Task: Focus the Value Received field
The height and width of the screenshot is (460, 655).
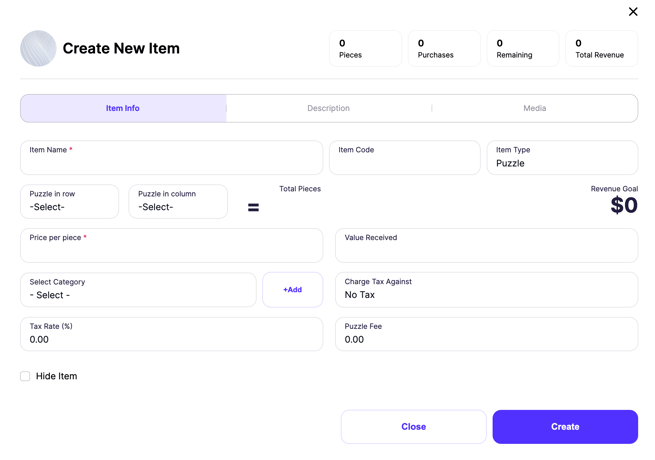Action: pyautogui.click(x=487, y=245)
